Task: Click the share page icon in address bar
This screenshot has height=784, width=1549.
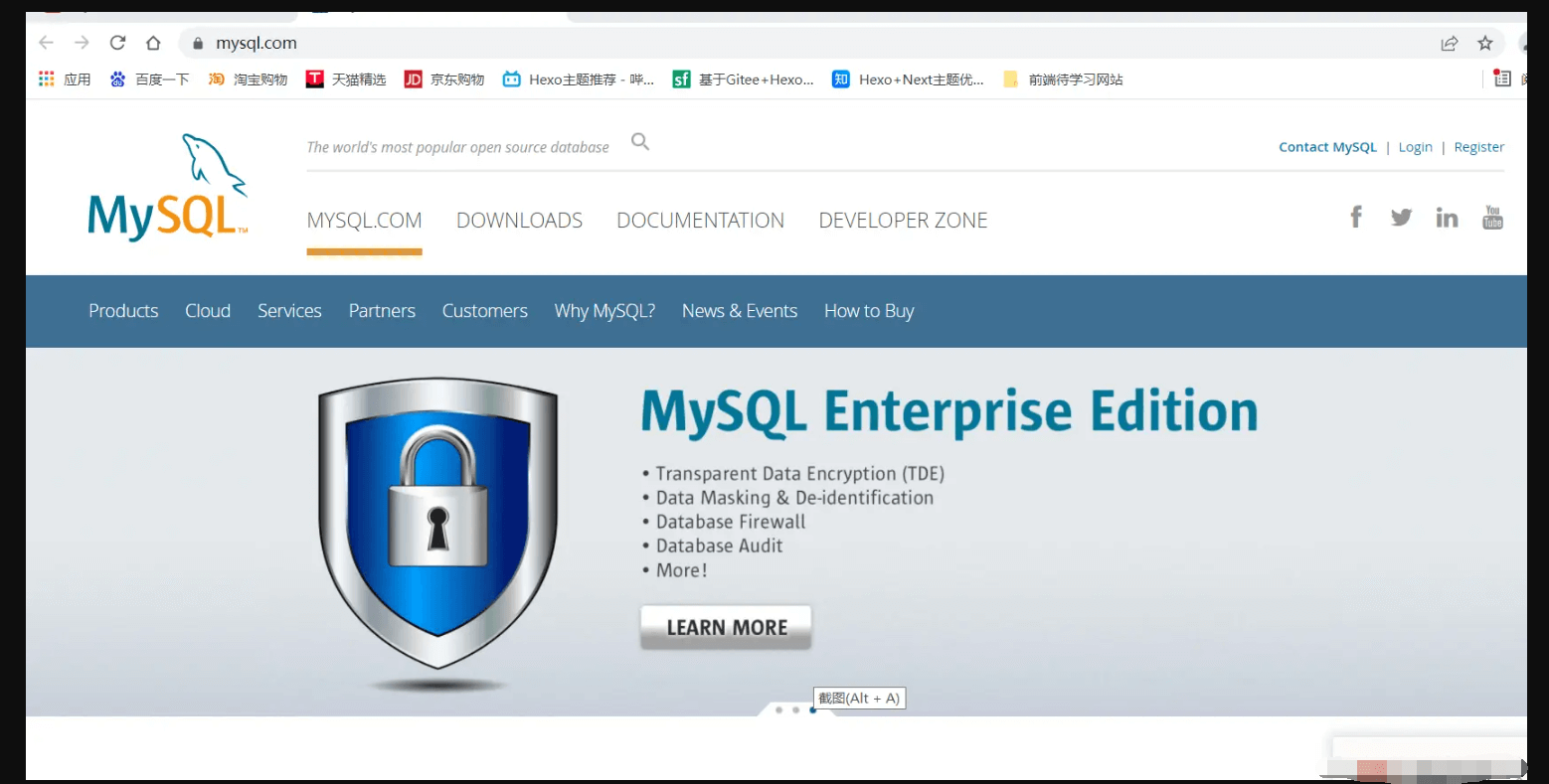Action: click(x=1449, y=43)
